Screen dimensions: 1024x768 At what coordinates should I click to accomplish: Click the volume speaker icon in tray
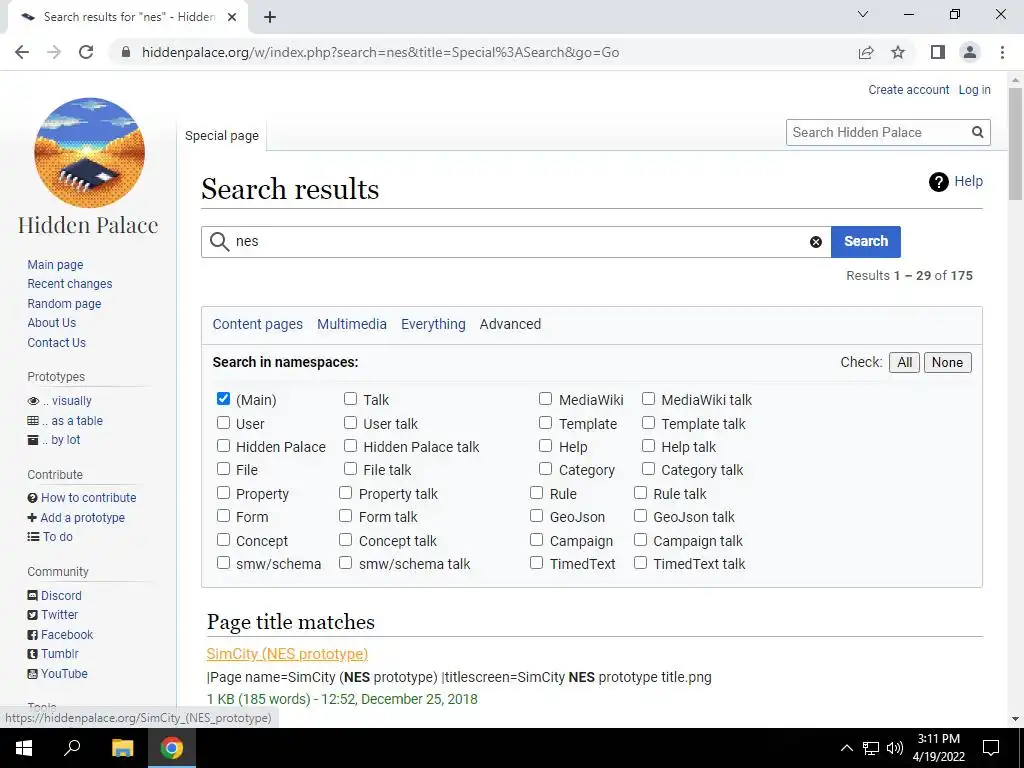[x=895, y=748]
